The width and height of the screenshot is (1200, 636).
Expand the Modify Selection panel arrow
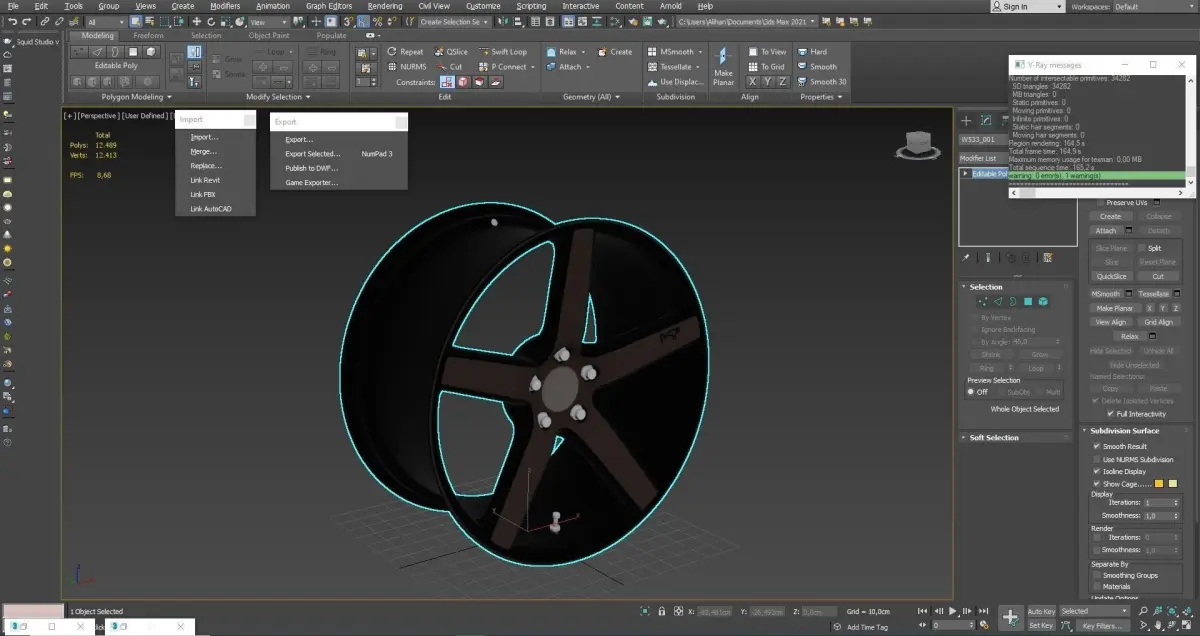(x=308, y=97)
